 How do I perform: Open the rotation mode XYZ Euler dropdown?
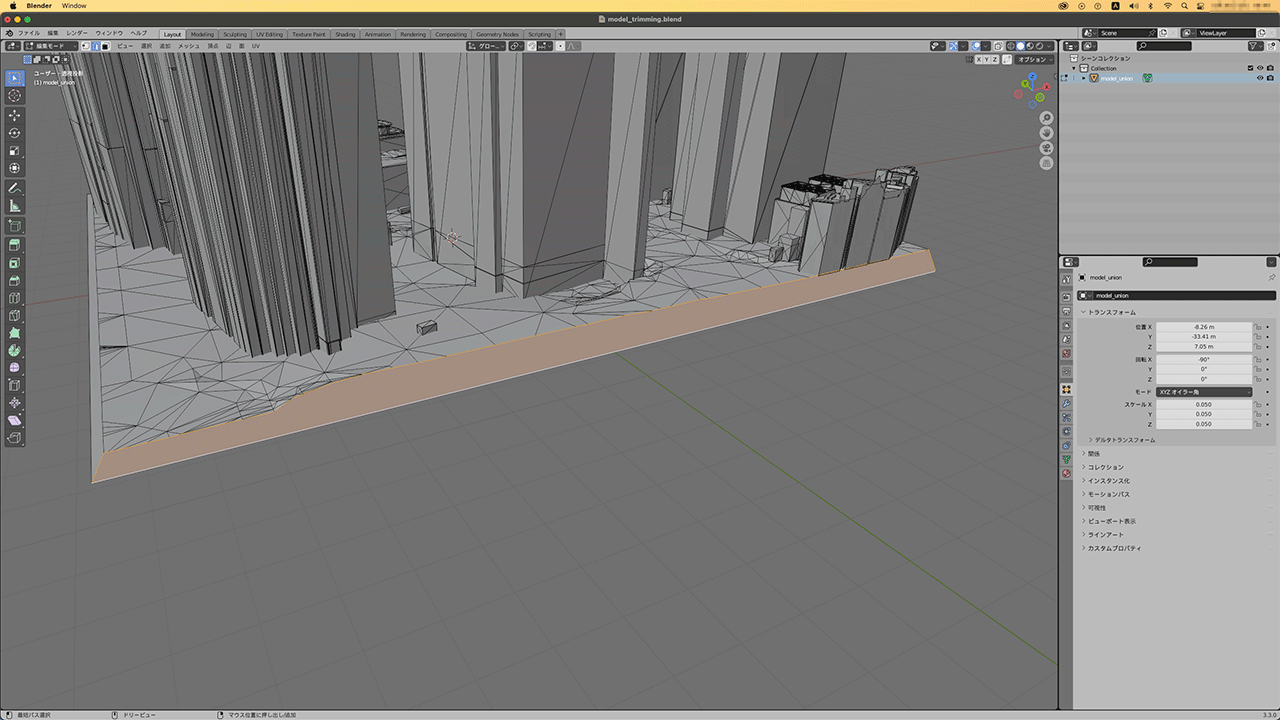1204,392
